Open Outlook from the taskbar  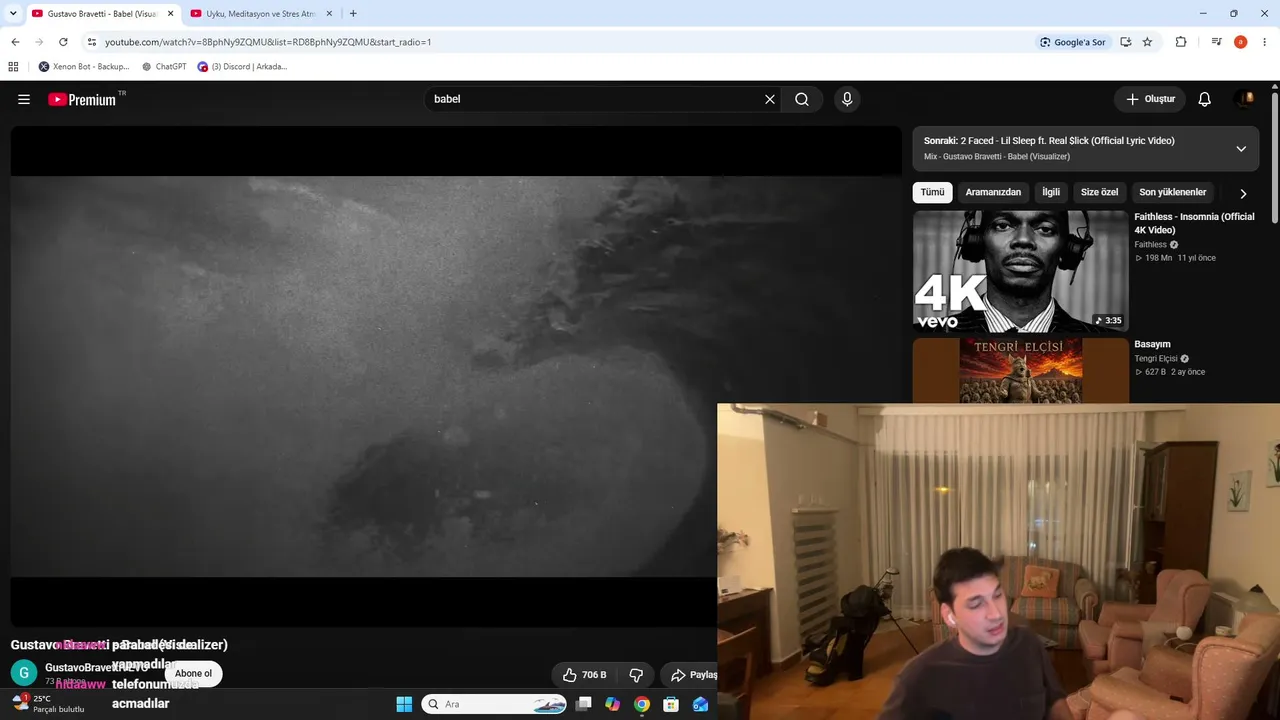(700, 704)
